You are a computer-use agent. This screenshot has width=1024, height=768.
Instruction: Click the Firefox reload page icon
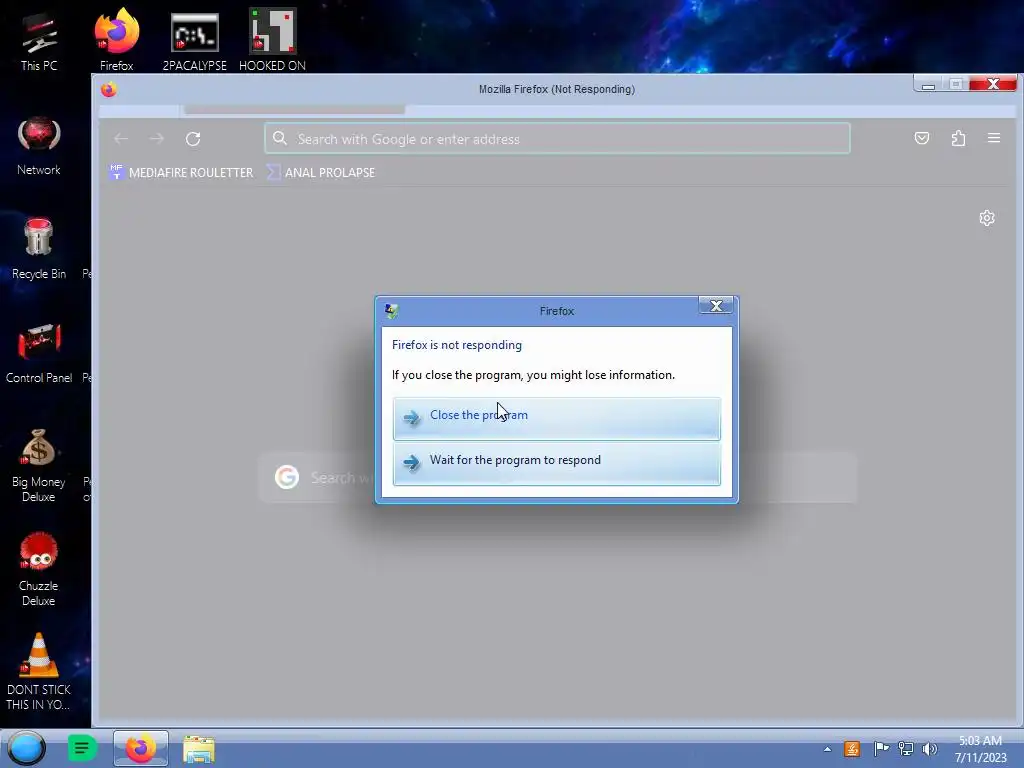193,138
